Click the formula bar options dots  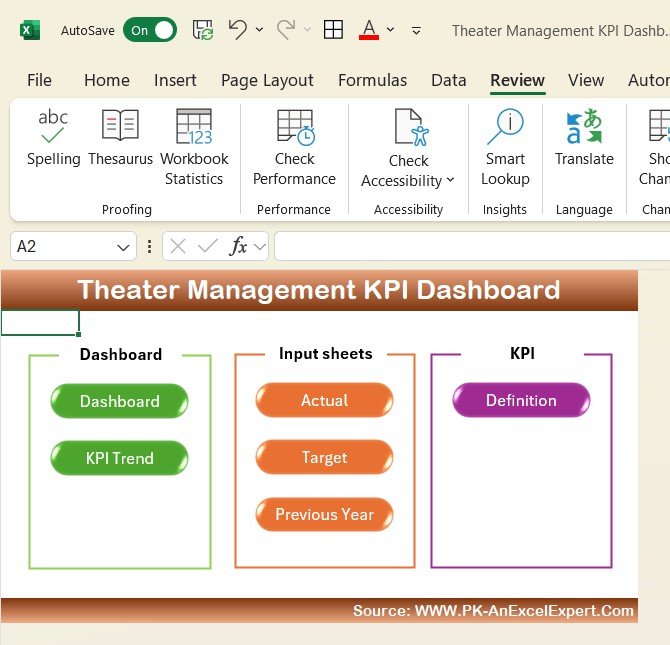click(x=149, y=246)
